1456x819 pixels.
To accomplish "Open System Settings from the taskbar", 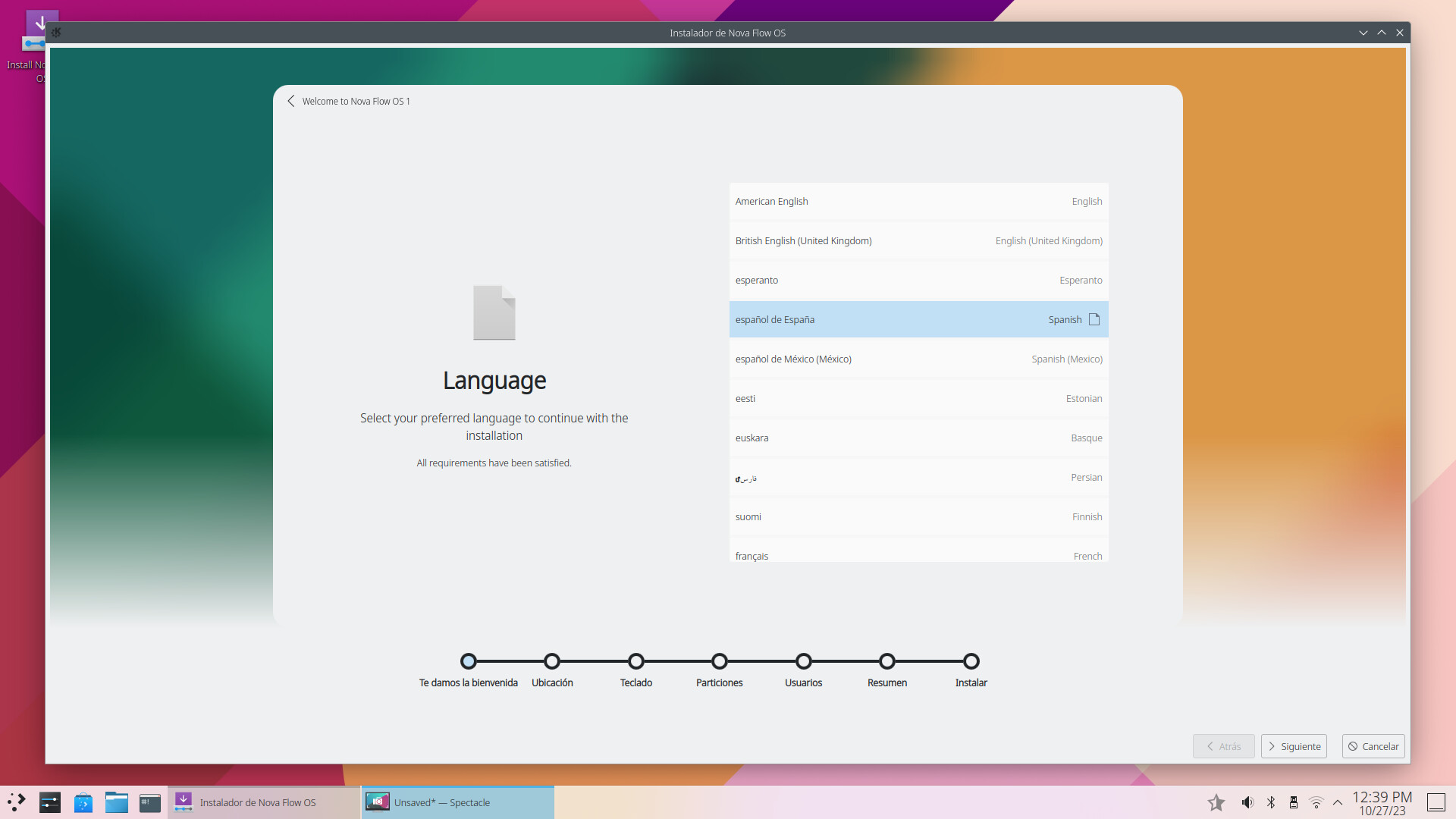I will pos(50,802).
